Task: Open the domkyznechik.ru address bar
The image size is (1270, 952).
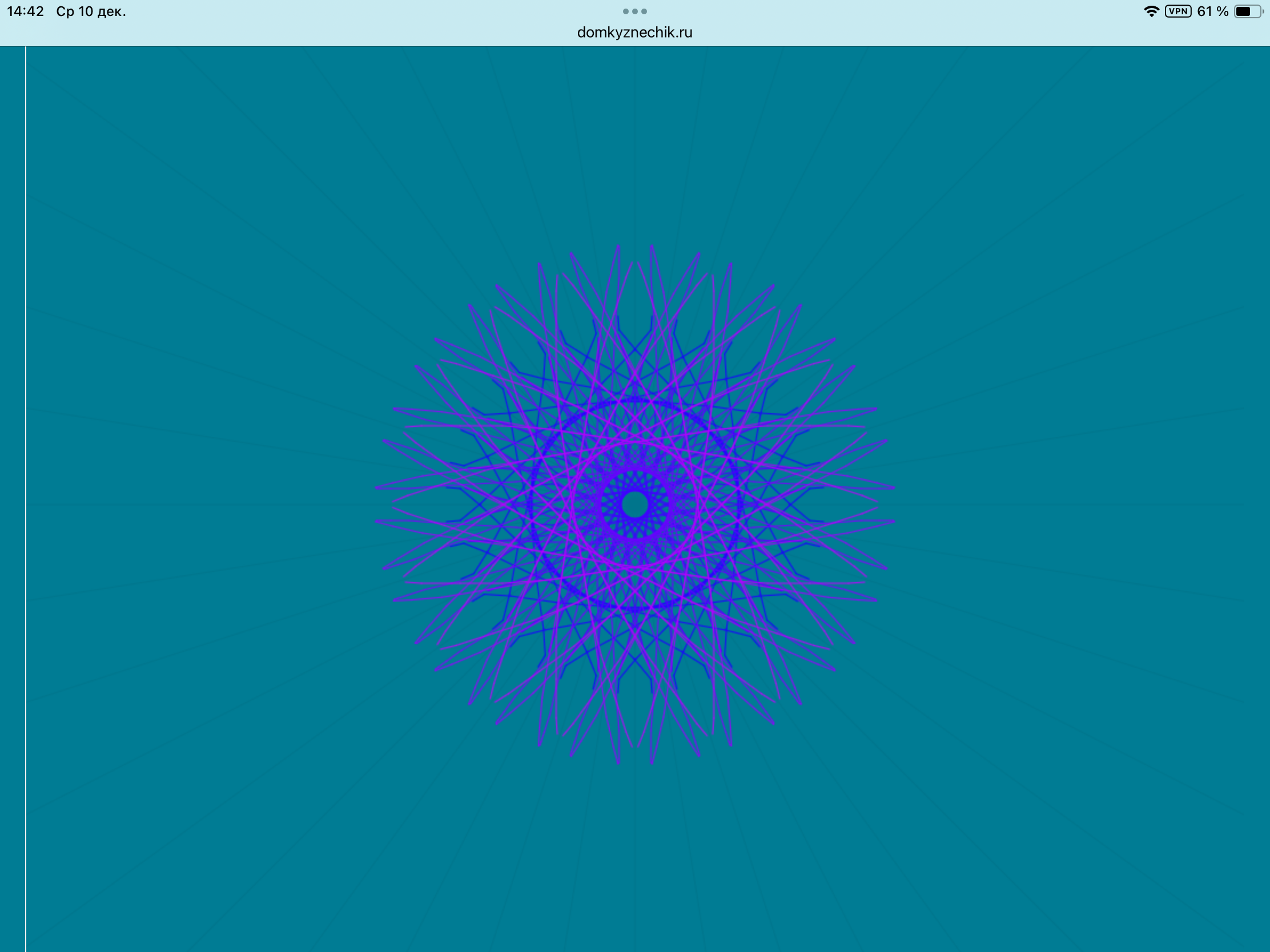Action: pyautogui.click(x=634, y=33)
